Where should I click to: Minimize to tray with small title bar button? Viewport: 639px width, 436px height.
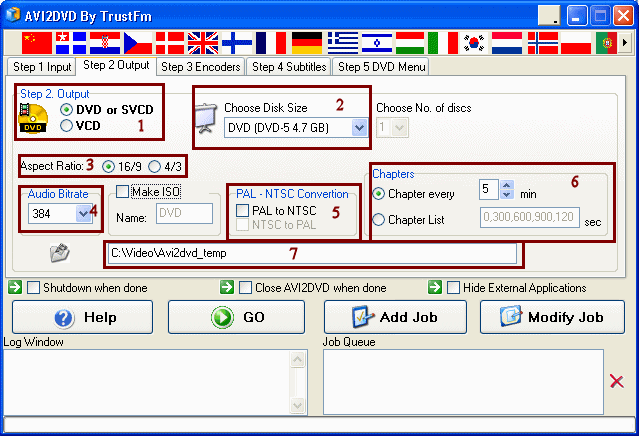coord(549,15)
